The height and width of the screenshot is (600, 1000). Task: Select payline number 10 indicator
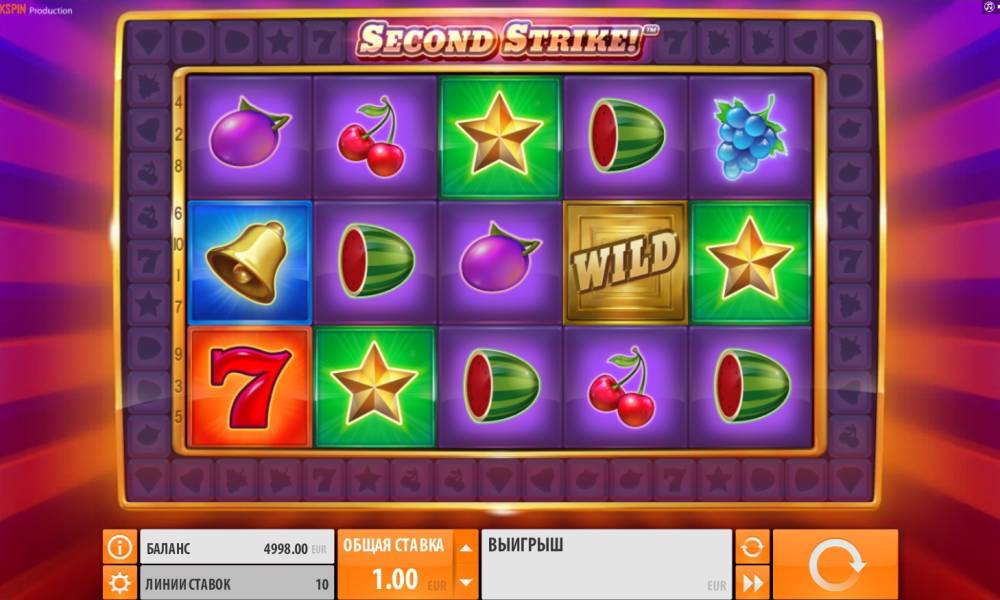tap(179, 244)
